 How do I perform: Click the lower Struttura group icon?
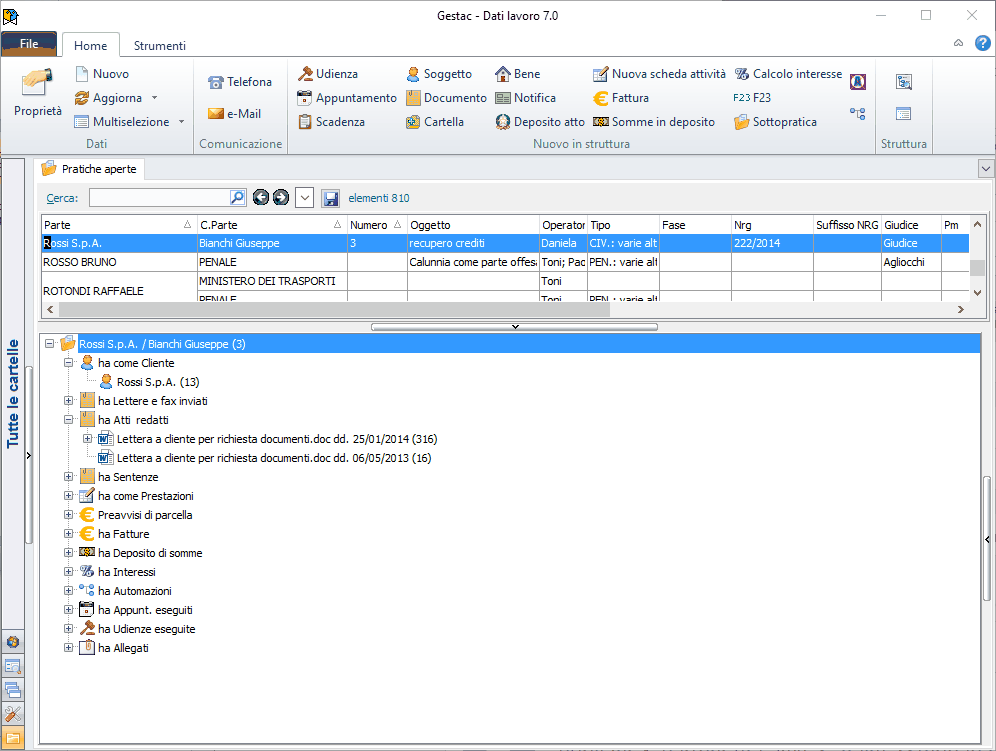click(x=903, y=114)
